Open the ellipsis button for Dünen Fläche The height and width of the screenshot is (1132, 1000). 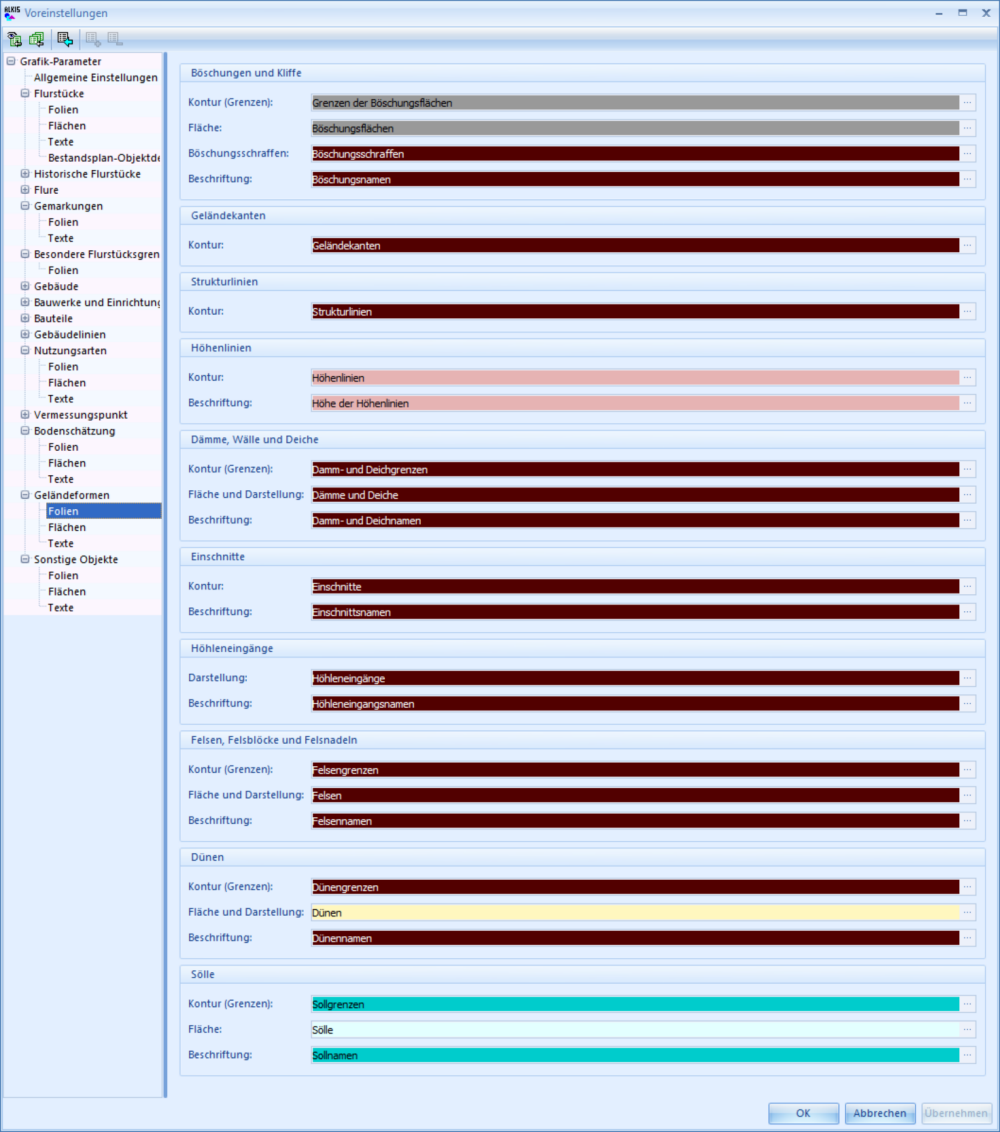pyautogui.click(x=968, y=913)
